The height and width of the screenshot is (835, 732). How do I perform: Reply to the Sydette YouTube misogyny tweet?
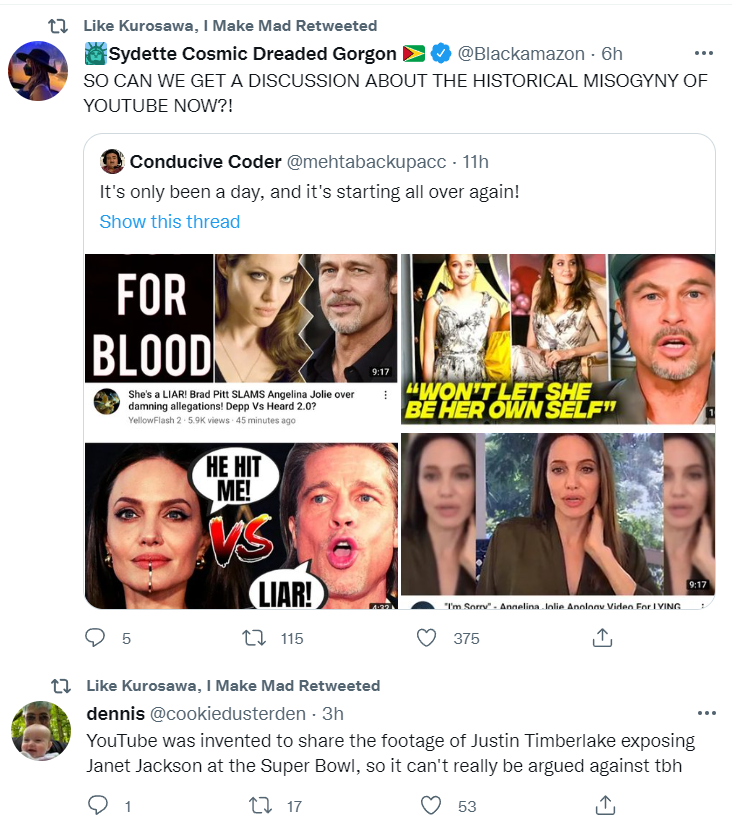[96, 637]
